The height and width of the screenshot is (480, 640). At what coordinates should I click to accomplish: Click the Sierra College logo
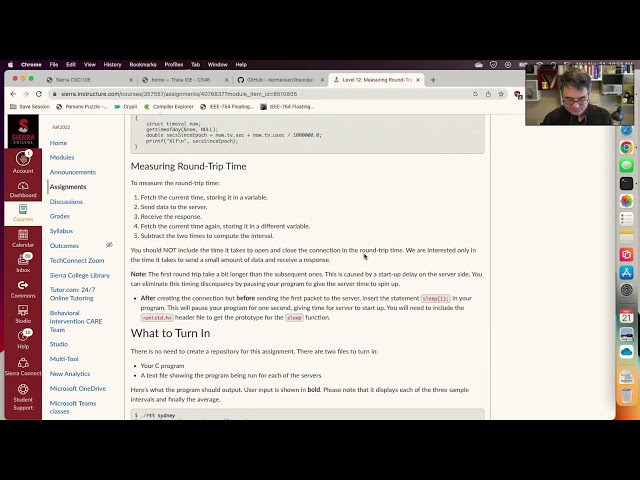pyautogui.click(x=23, y=131)
